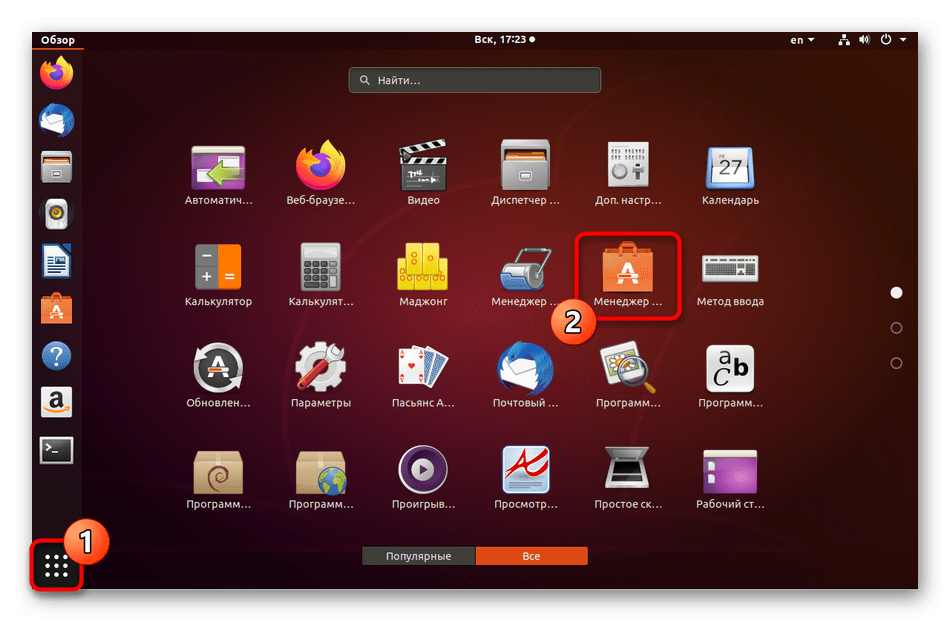950x622 pixels.
Task: Launch Простое ск… scanner app
Action: click(628, 478)
